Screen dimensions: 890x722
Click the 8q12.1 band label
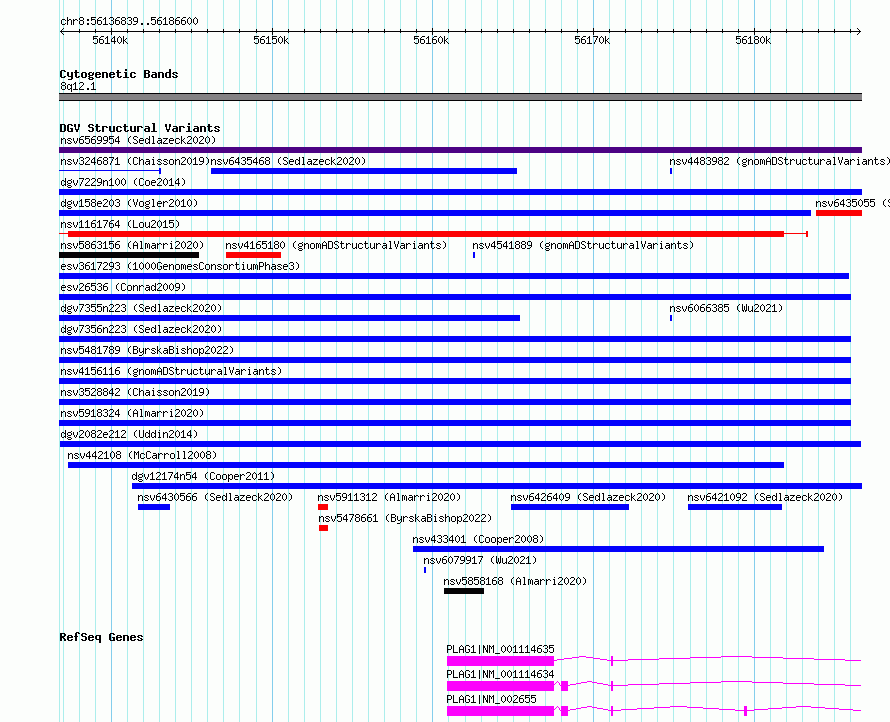78,86
